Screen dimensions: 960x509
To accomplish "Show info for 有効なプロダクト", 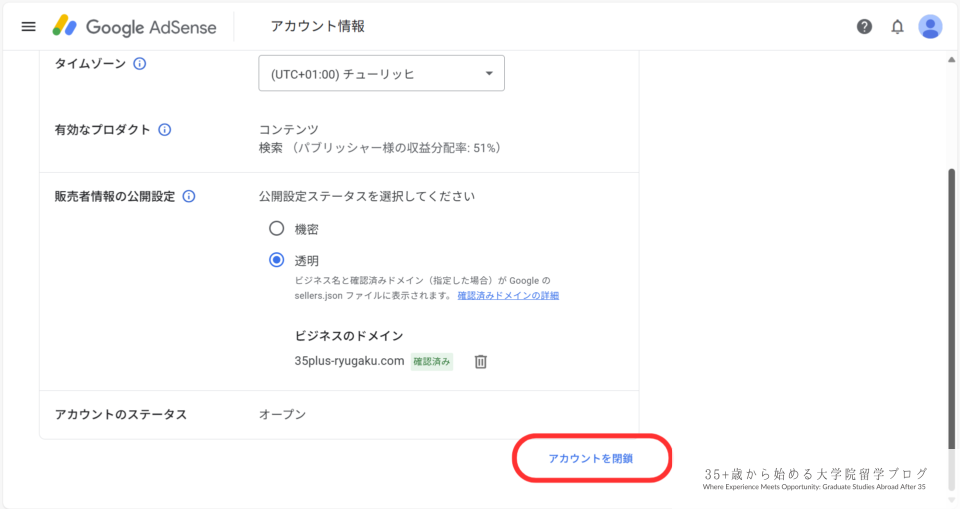I will (x=165, y=130).
